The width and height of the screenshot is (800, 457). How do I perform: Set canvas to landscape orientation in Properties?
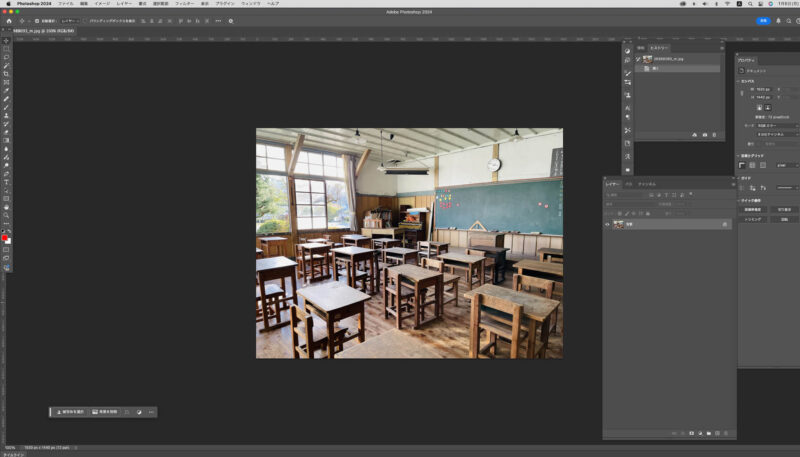768,108
